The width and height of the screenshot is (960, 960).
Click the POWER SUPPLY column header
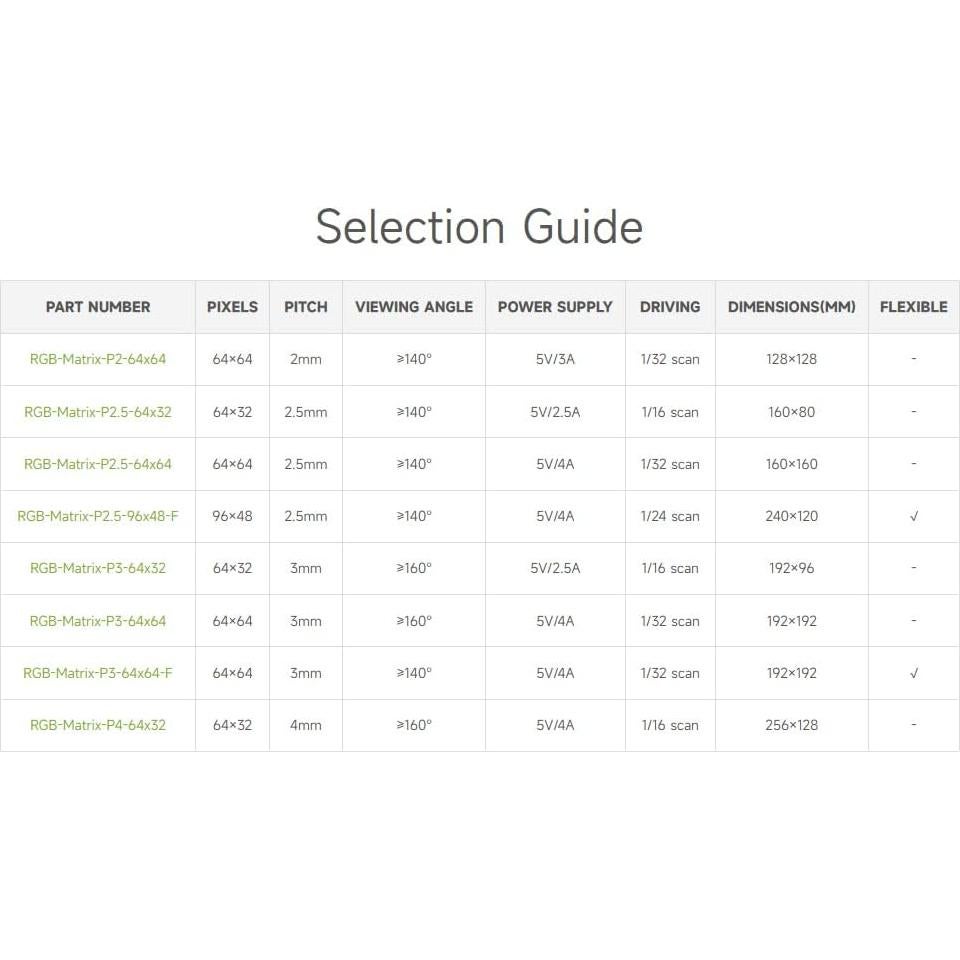(555, 307)
